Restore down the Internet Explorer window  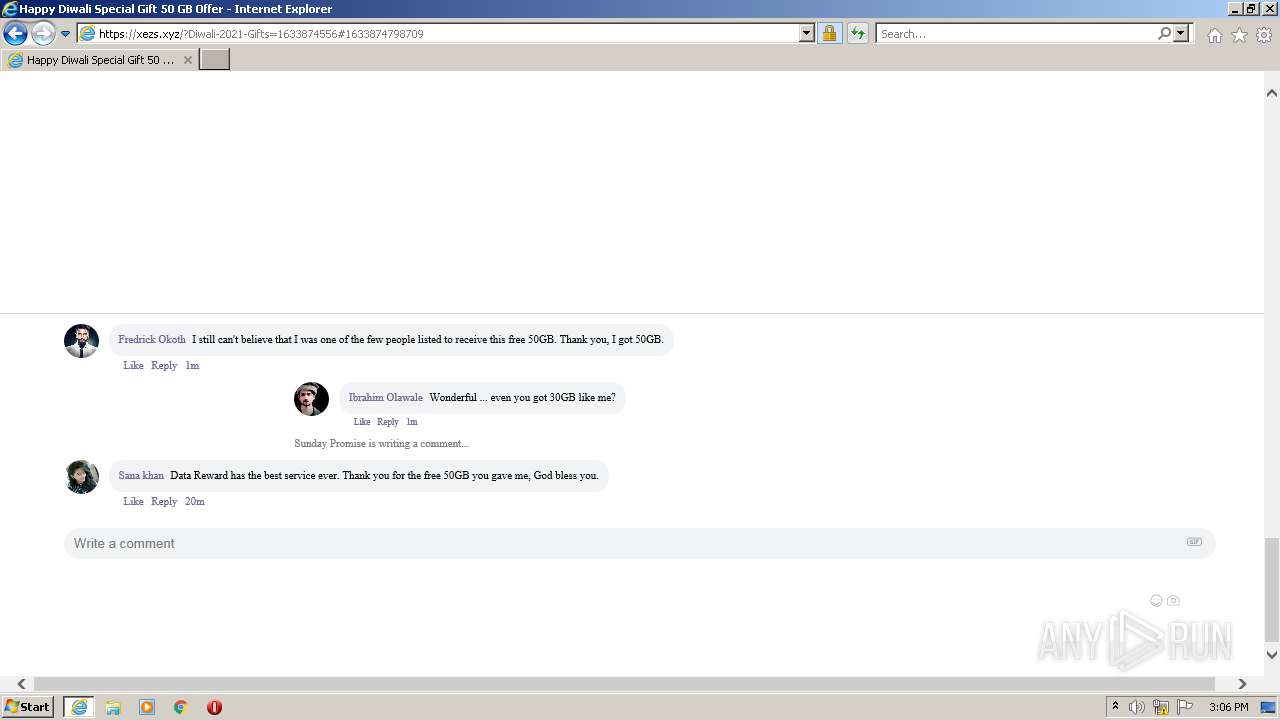tap(1251, 9)
